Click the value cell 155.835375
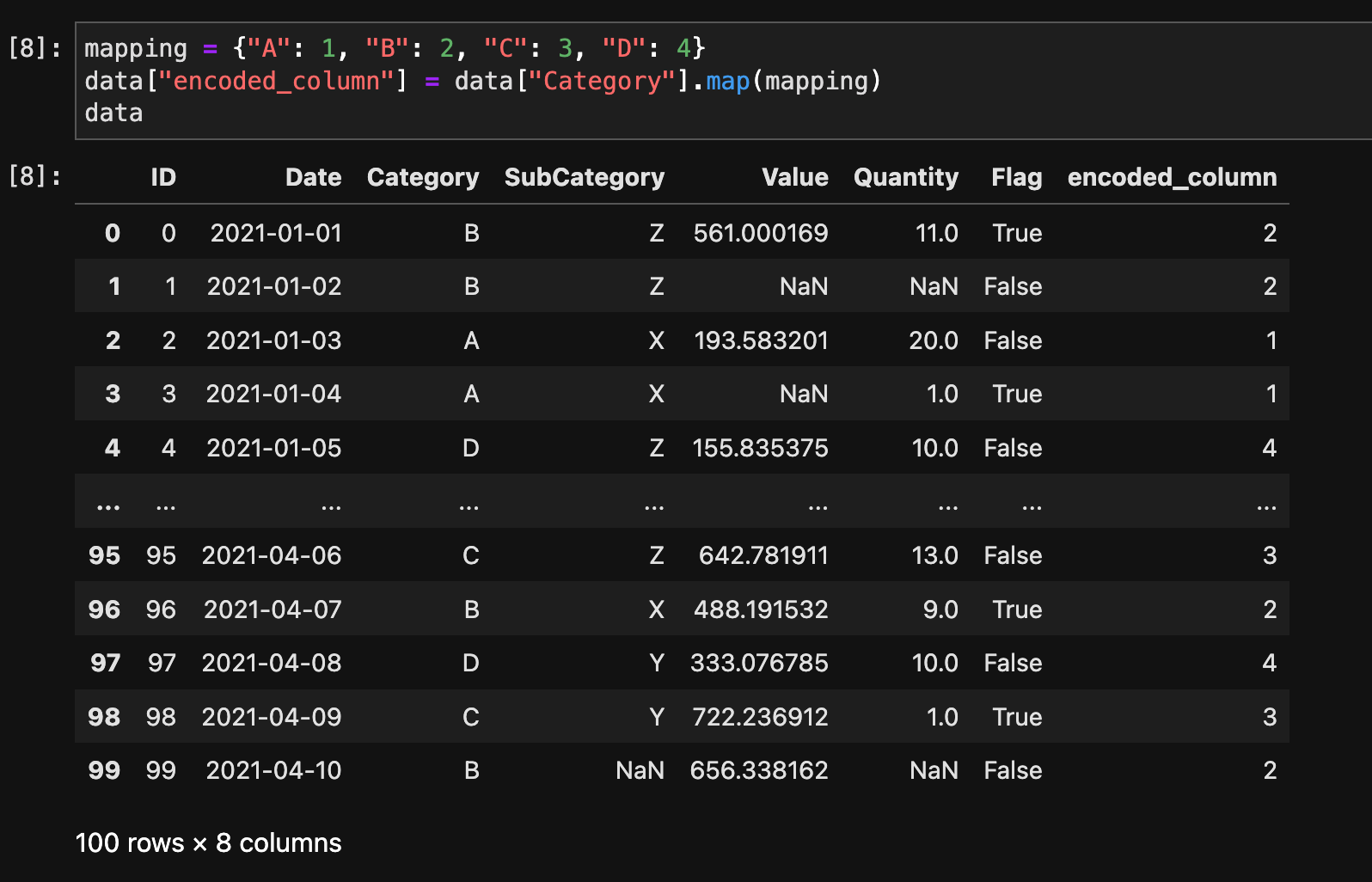Viewport: 1372px width, 882px height. [x=761, y=448]
